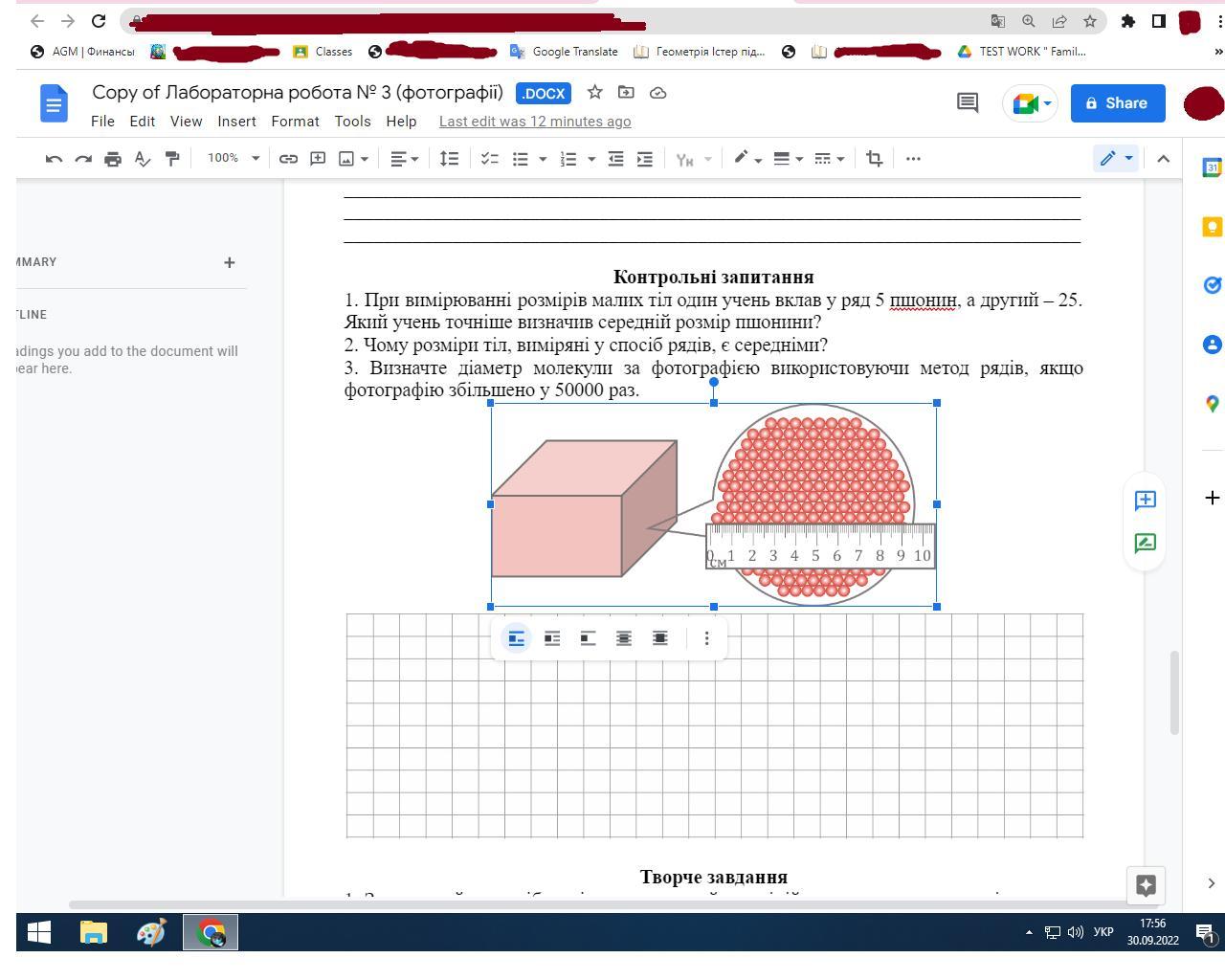The width and height of the screenshot is (1225, 980).
Task: Open File Explorer from the taskbar
Action: point(93,931)
